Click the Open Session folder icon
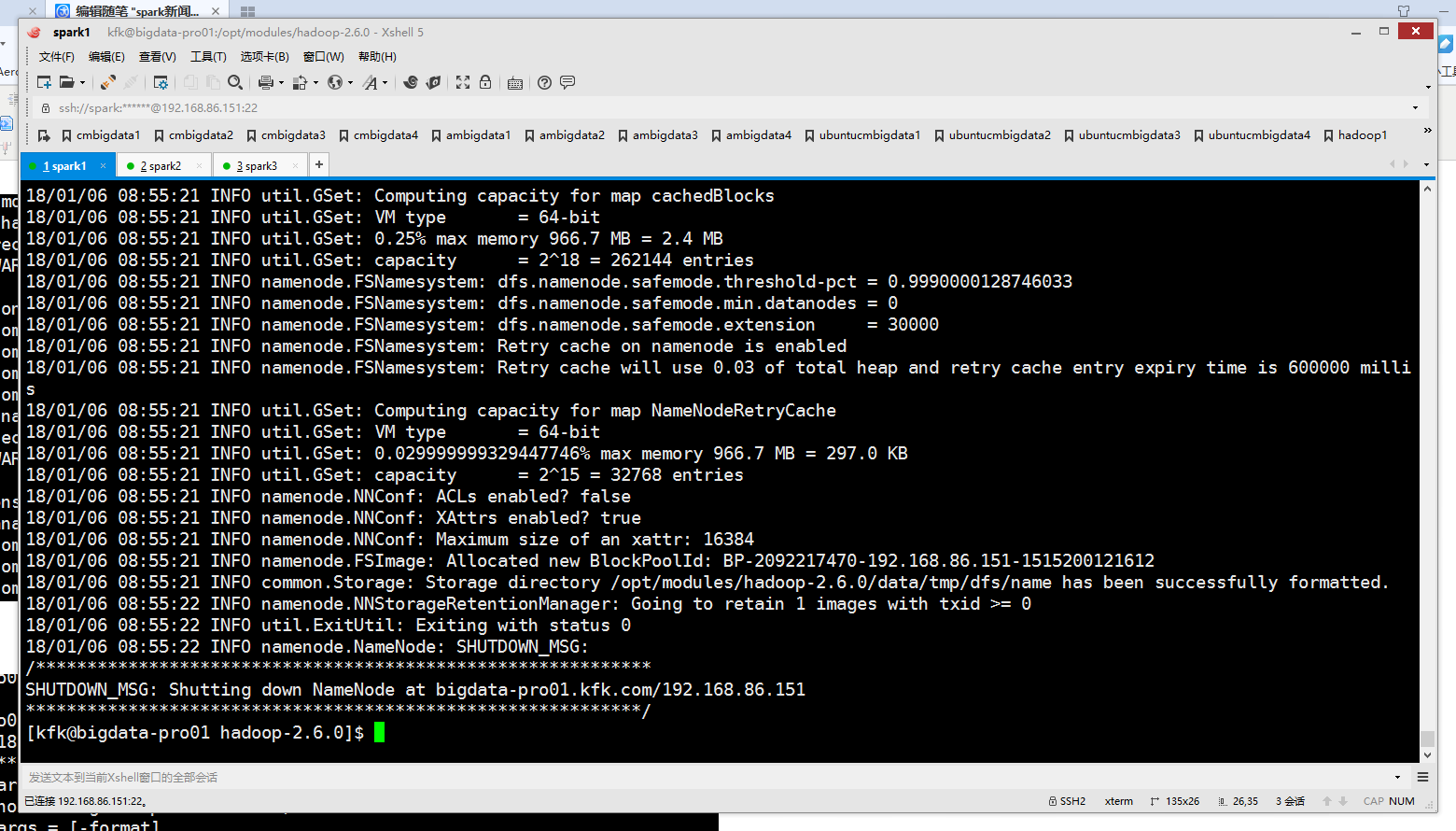Image resolution: width=1456 pixels, height=831 pixels. (x=66, y=82)
